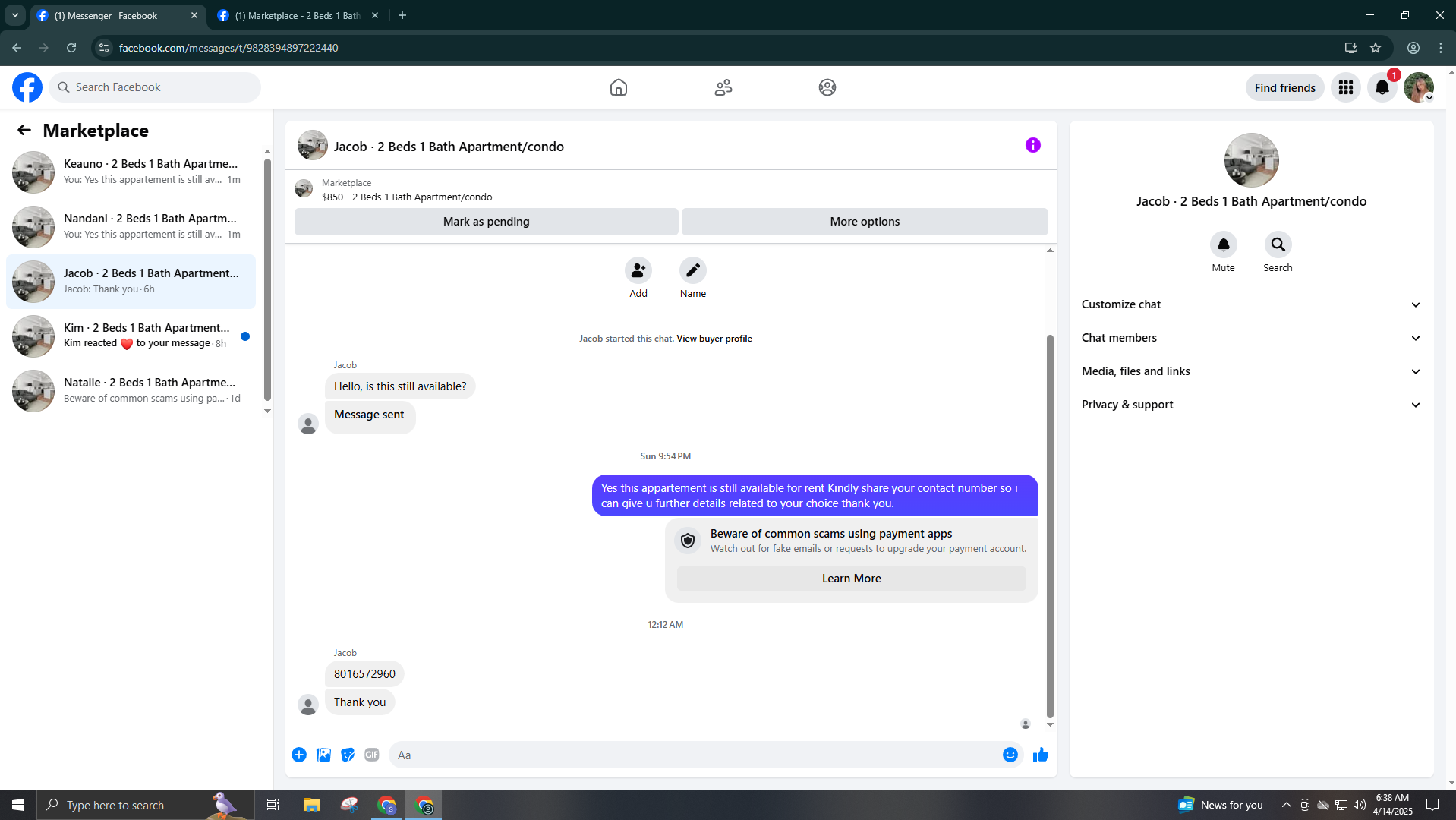Click the message scrollbar in the chat
This screenshot has height=820, width=1456.
[1051, 525]
